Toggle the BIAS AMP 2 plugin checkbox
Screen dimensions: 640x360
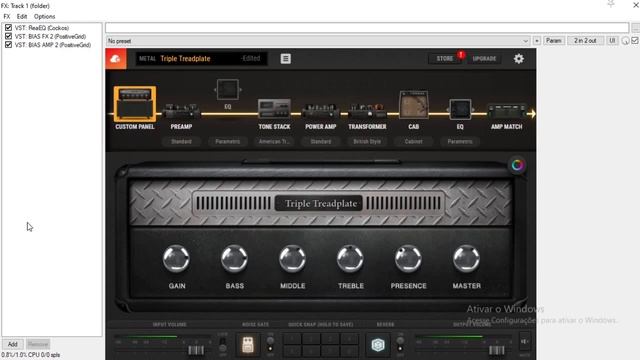[x=8, y=45]
